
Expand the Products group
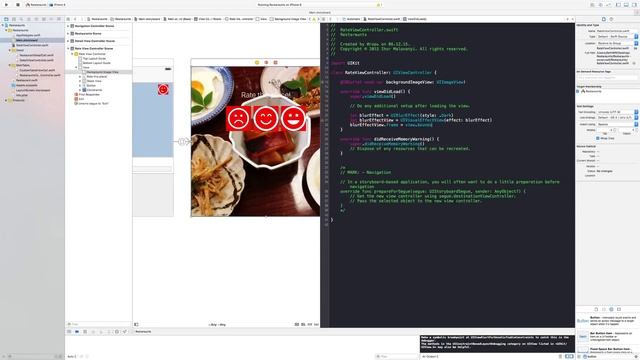6,100
